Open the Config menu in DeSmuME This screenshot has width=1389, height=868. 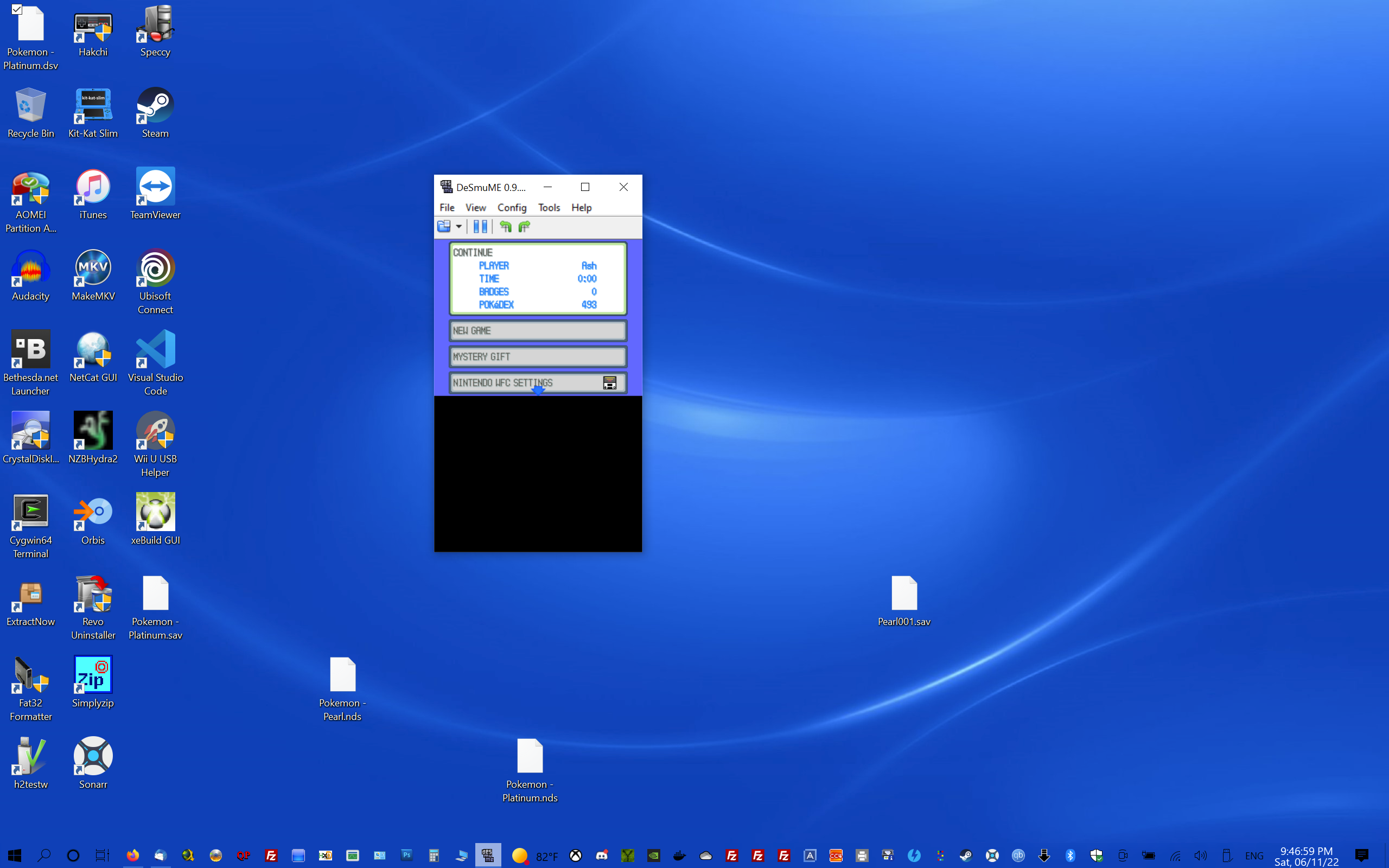512,207
